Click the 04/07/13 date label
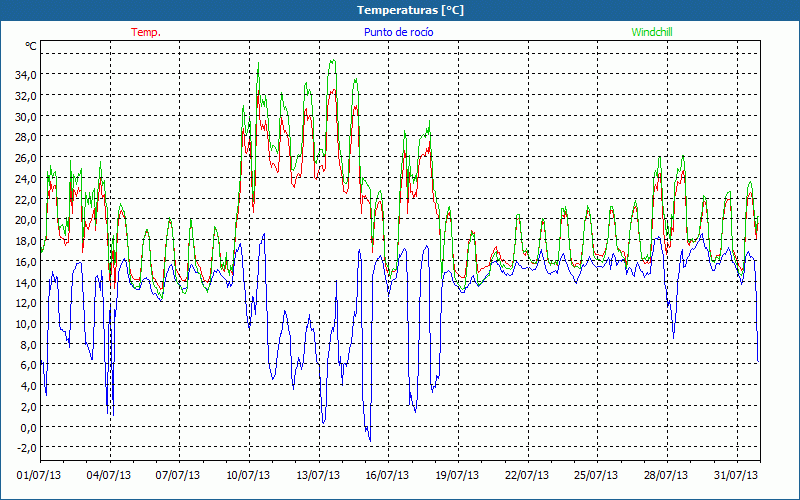 click(109, 476)
